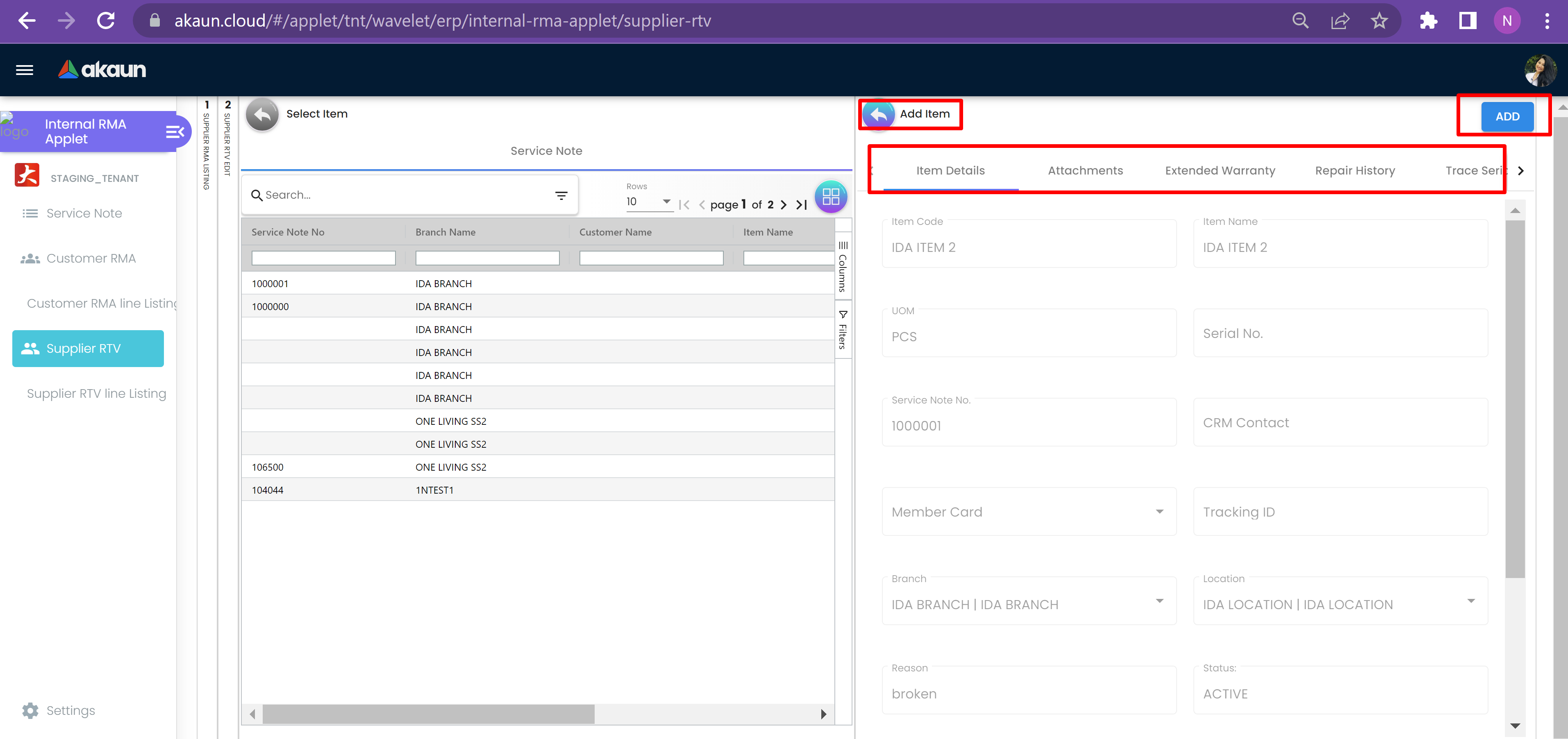Click the search filter options icon
This screenshot has width=1568, height=739.
pyautogui.click(x=561, y=195)
